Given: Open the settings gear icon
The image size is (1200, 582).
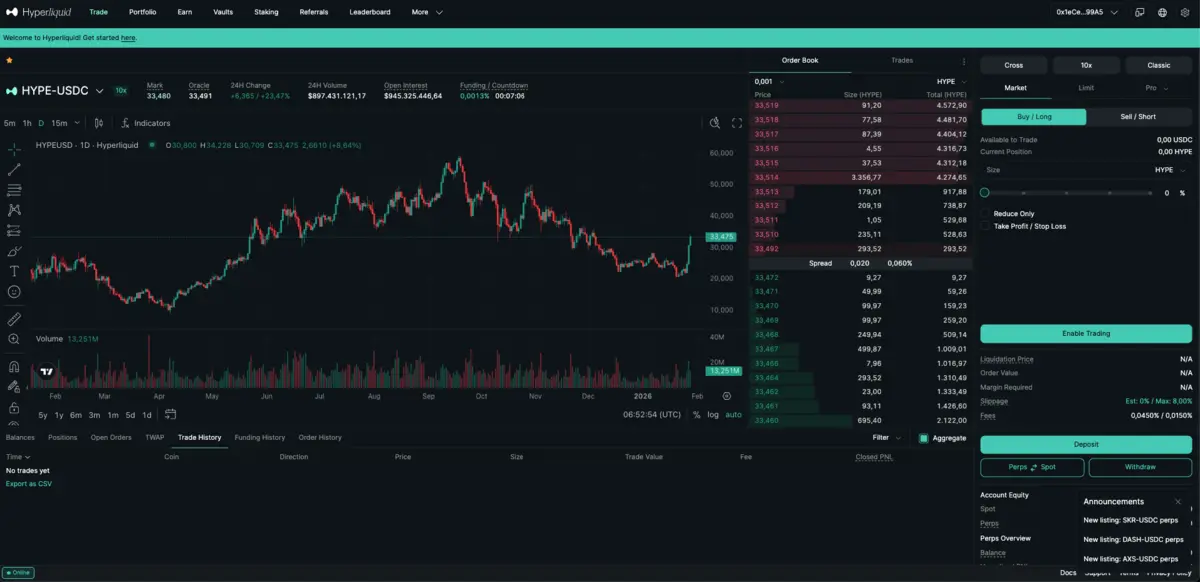Looking at the screenshot, I should (1185, 13).
